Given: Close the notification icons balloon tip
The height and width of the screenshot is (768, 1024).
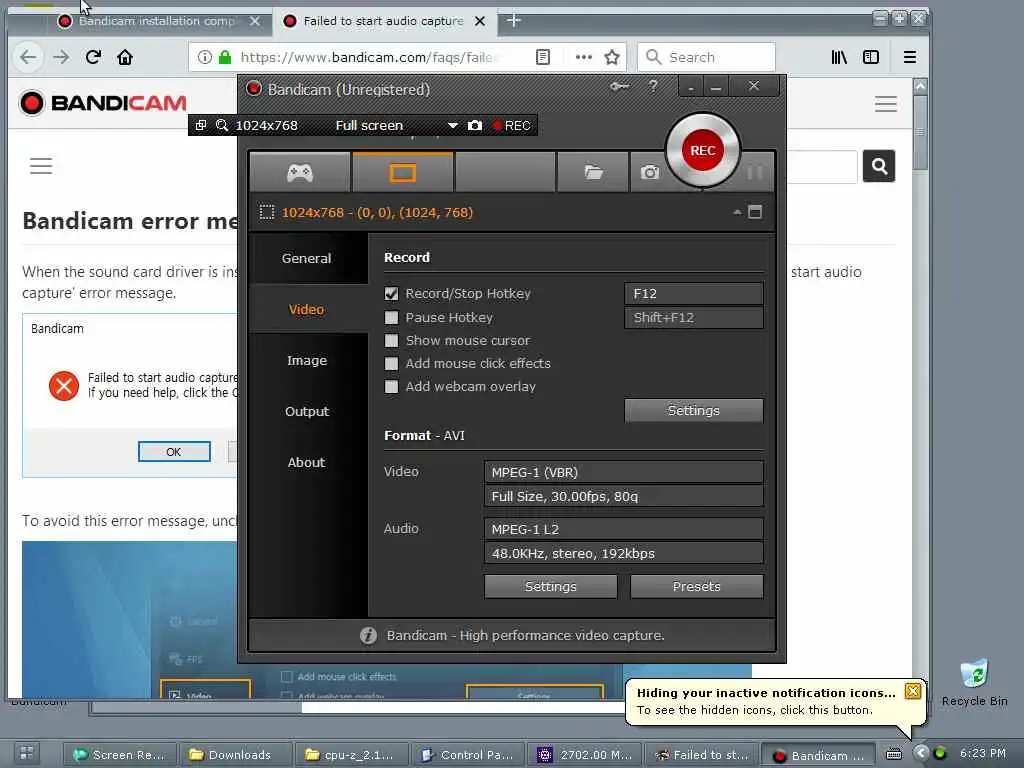Looking at the screenshot, I should pos(912,691).
